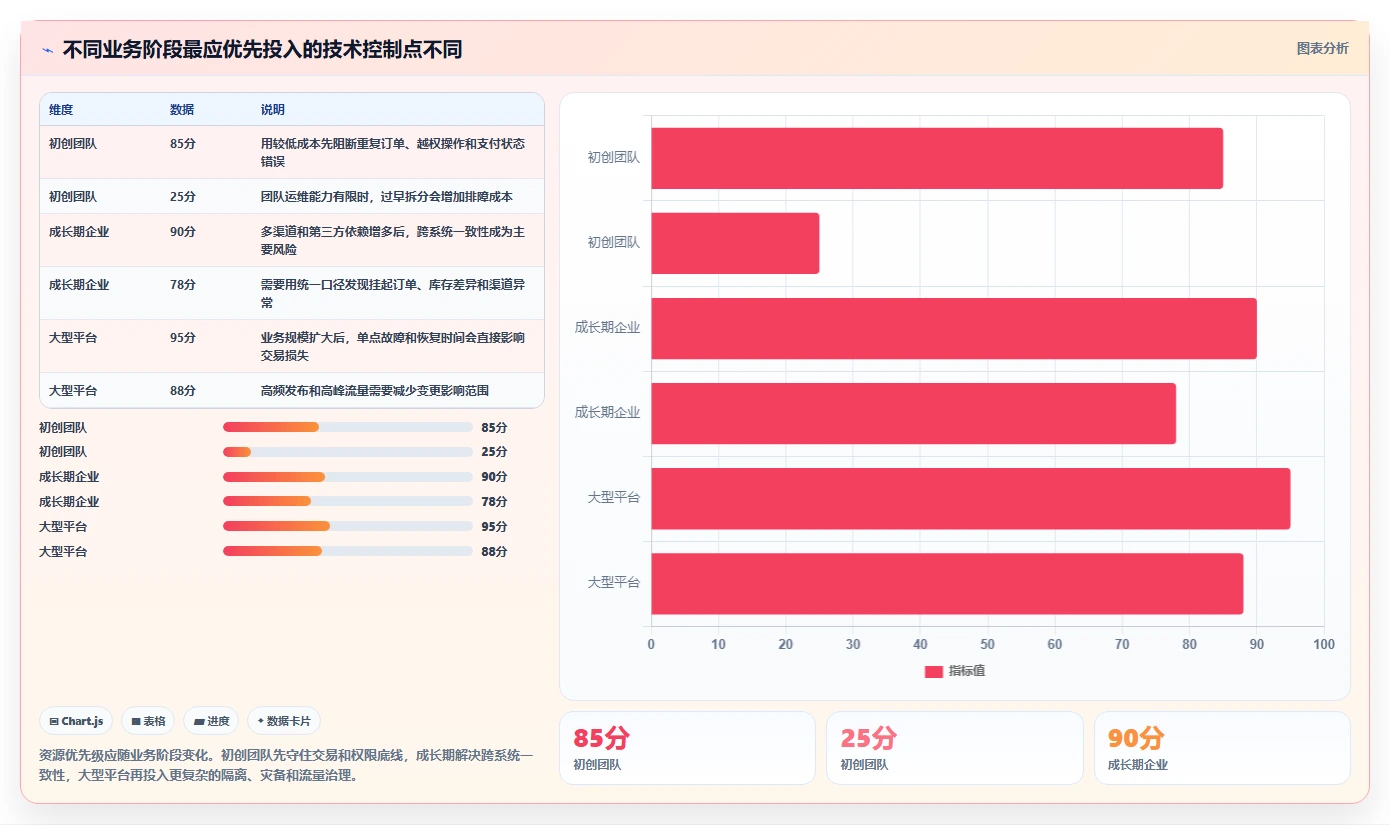Click the 指标值 legend label
The height and width of the screenshot is (825, 1390).
(x=967, y=671)
